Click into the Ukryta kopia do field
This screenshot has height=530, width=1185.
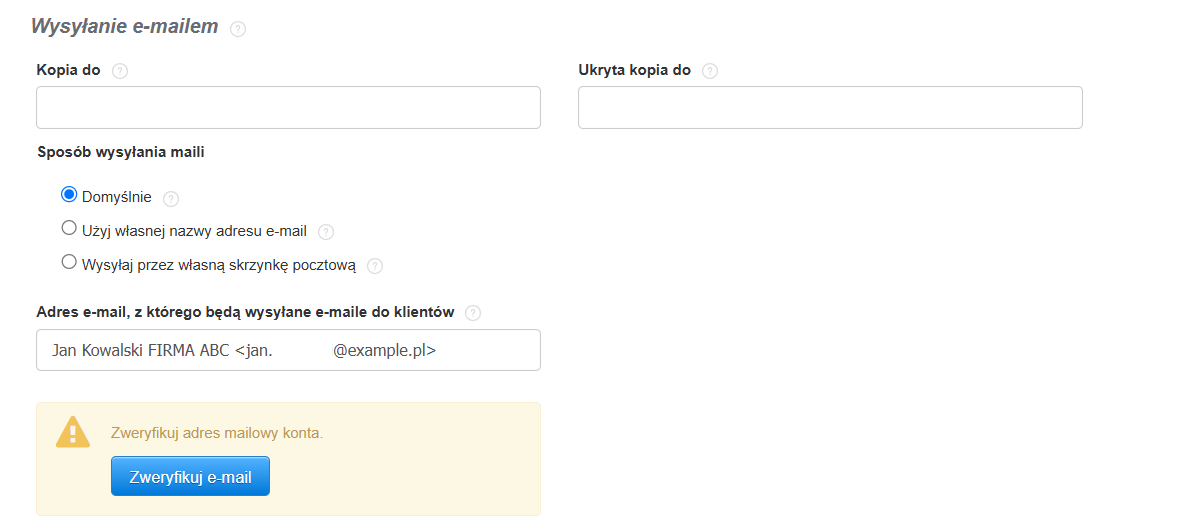[x=830, y=107]
